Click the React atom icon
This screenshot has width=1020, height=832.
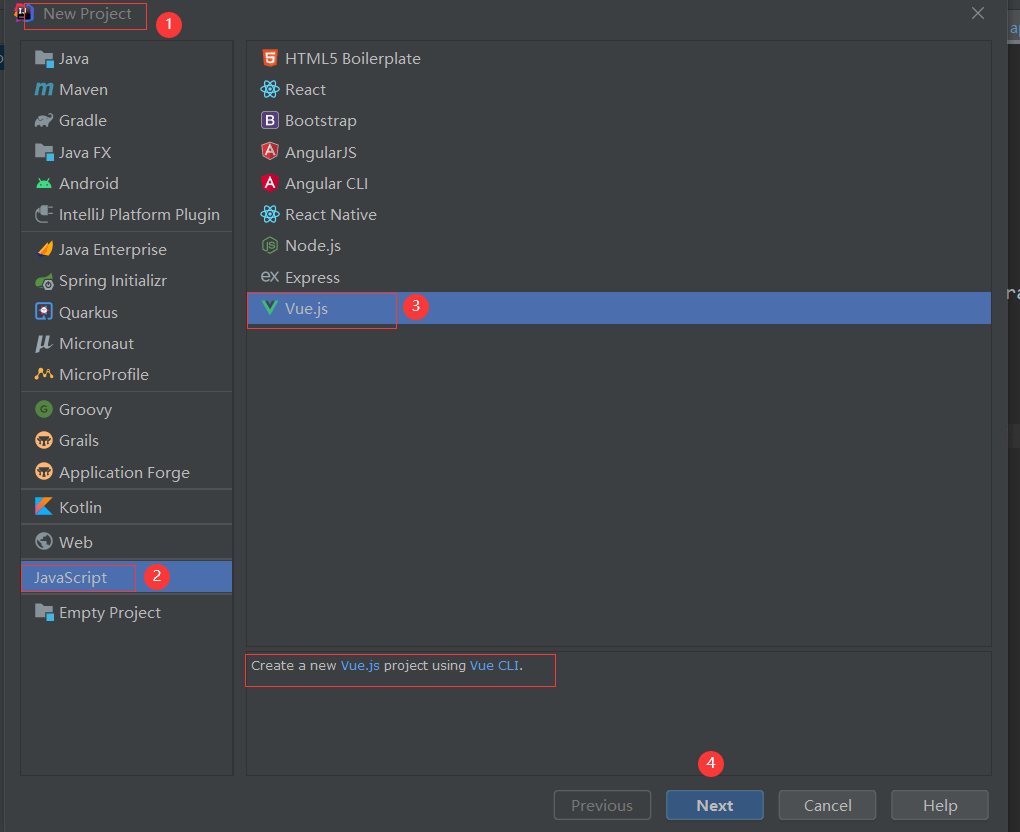pyautogui.click(x=269, y=89)
